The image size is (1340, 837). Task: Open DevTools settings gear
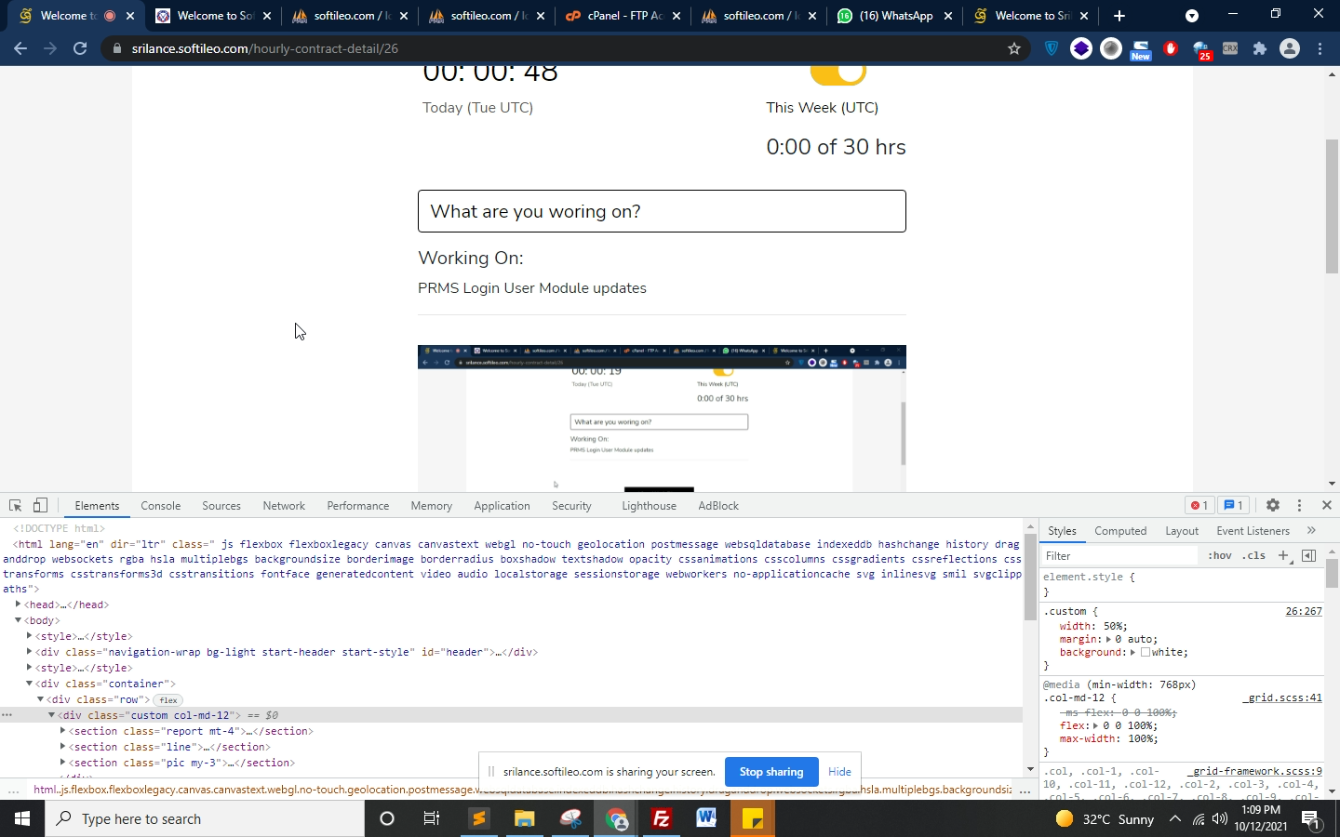(x=1272, y=506)
